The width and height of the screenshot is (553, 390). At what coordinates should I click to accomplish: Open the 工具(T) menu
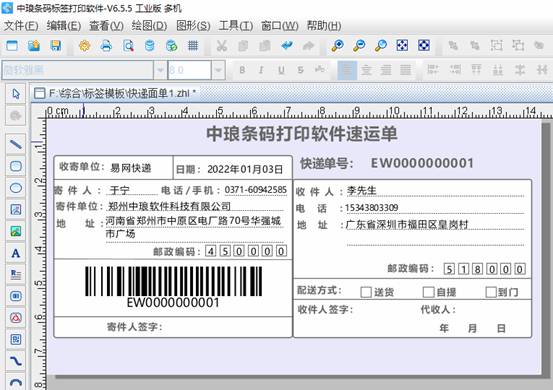tap(236, 26)
